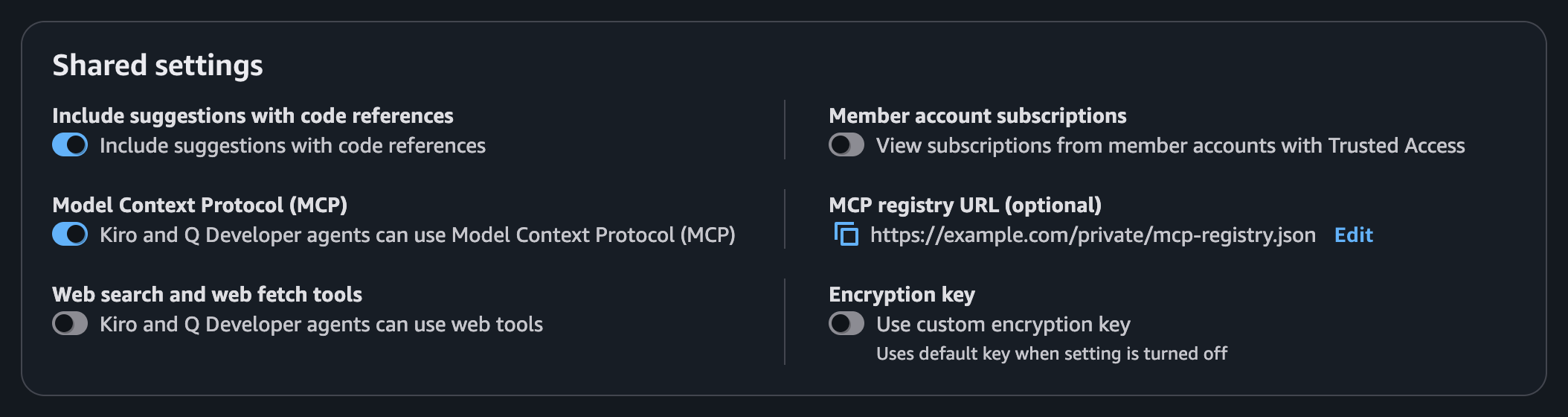Screen dimensions: 1568x417
Task: Click the 'Member account subscriptions' heading
Action: (977, 116)
